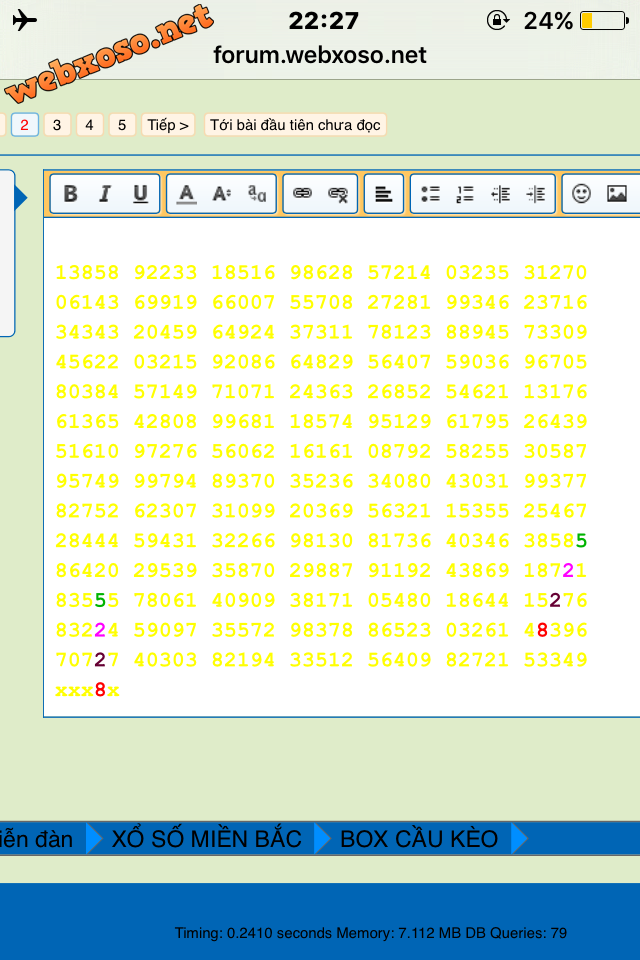Jump to page 5 of thread
Image resolution: width=640 pixels, height=960 pixels.
(x=122, y=125)
